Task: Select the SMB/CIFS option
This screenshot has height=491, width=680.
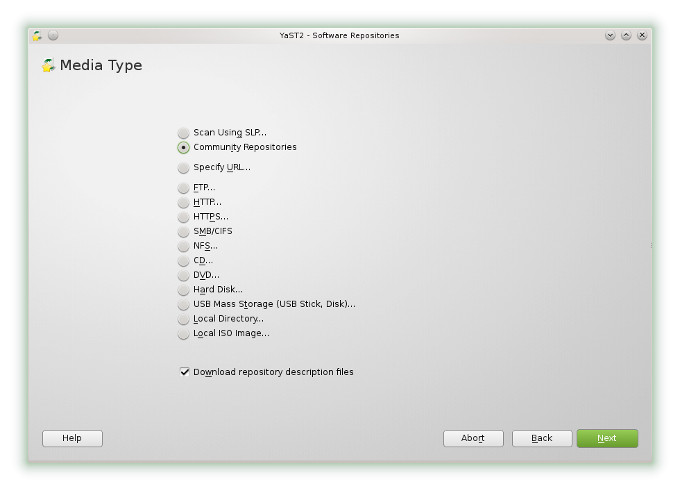Action: [183, 231]
